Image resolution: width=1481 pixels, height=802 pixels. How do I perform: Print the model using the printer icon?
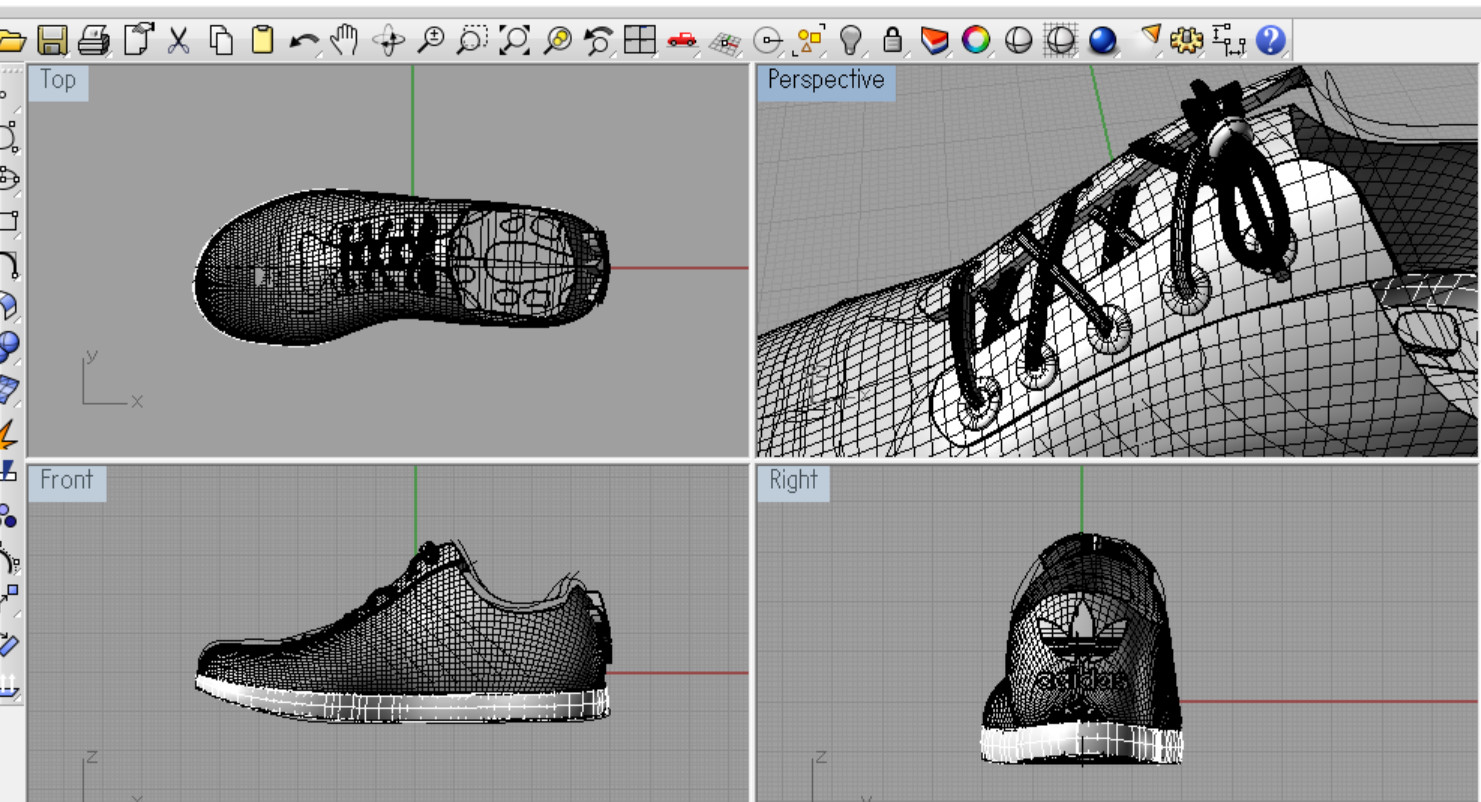pos(94,40)
